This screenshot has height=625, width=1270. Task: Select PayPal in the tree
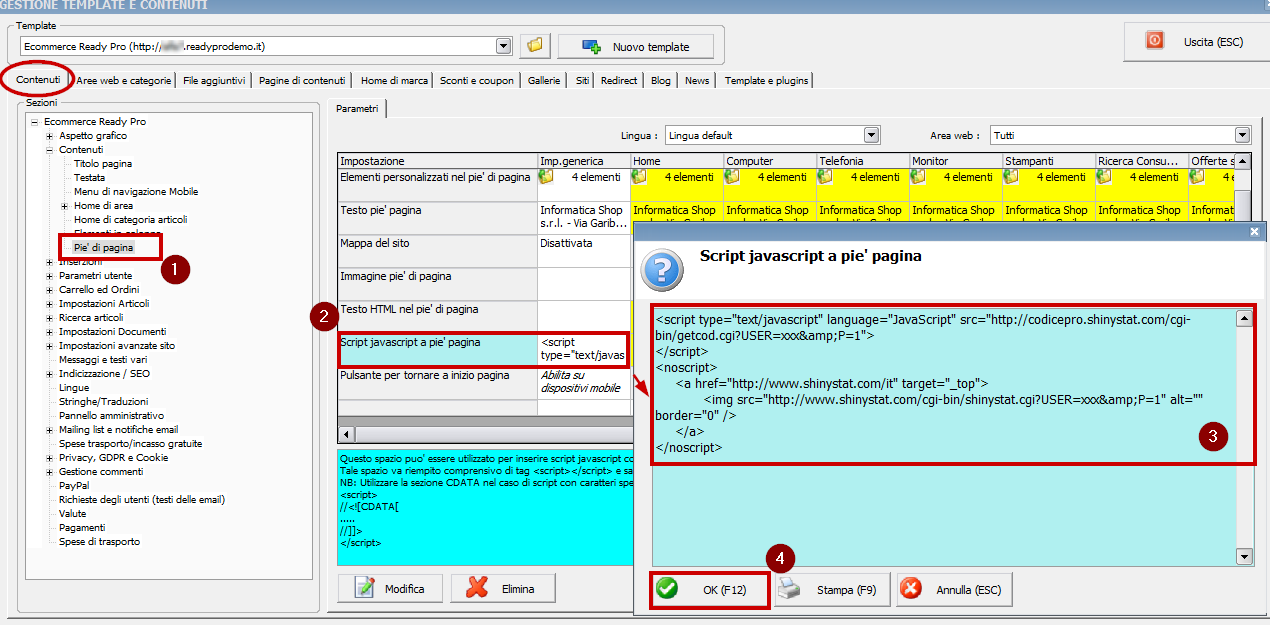pos(74,486)
